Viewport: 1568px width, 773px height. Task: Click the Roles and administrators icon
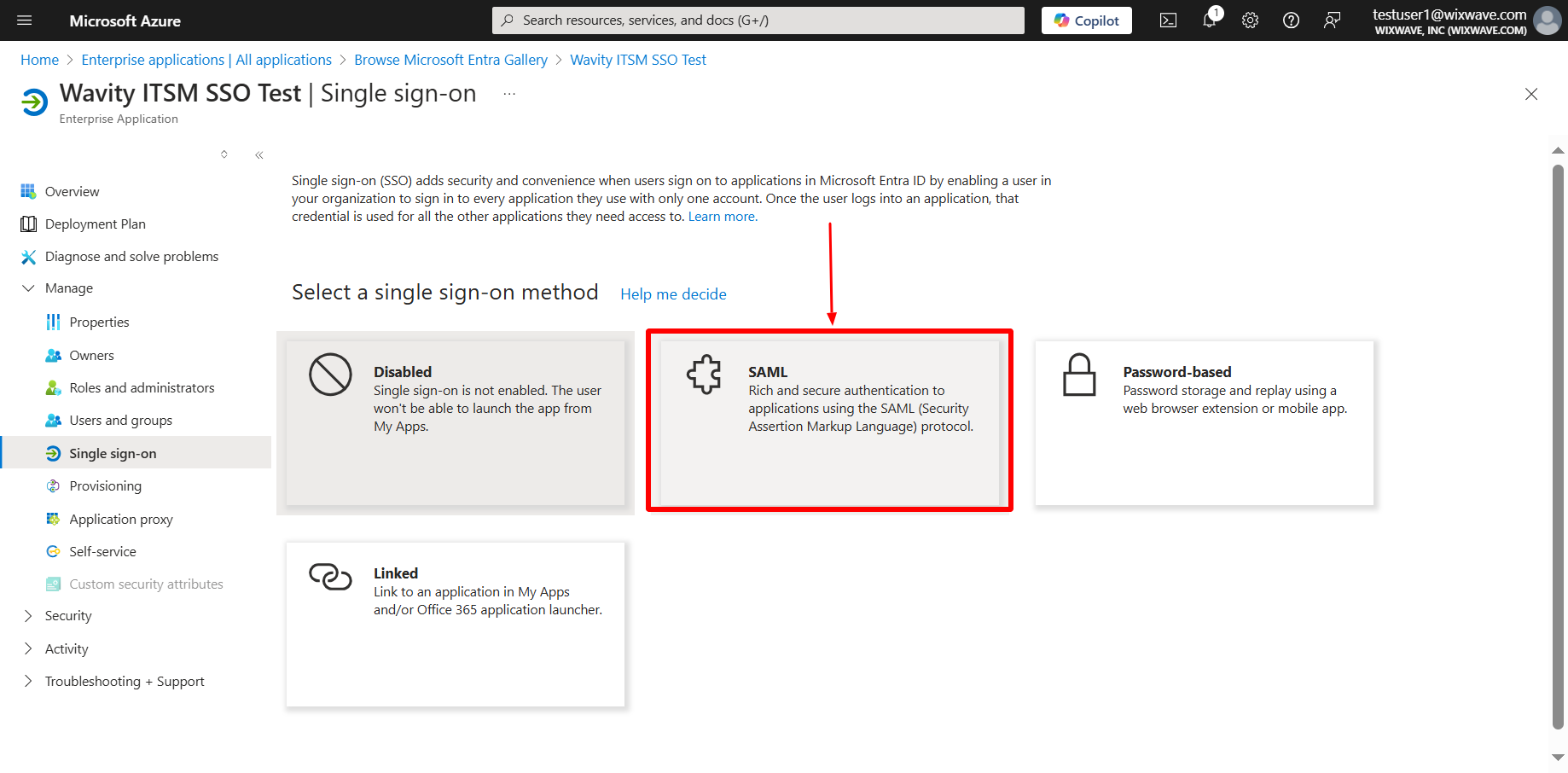point(53,387)
